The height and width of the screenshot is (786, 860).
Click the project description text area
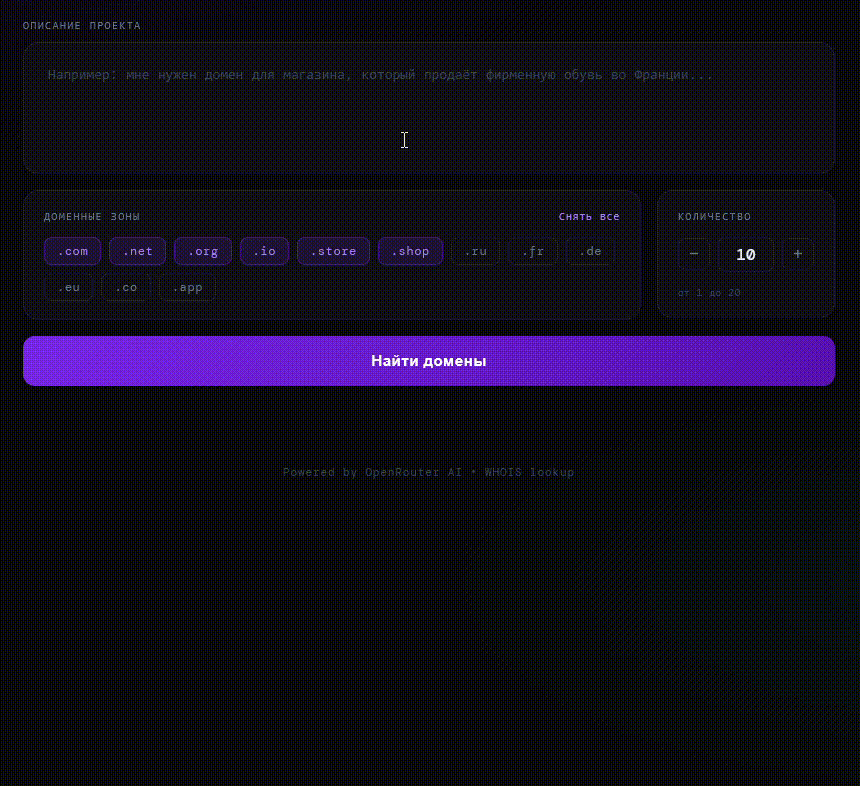pos(429,108)
